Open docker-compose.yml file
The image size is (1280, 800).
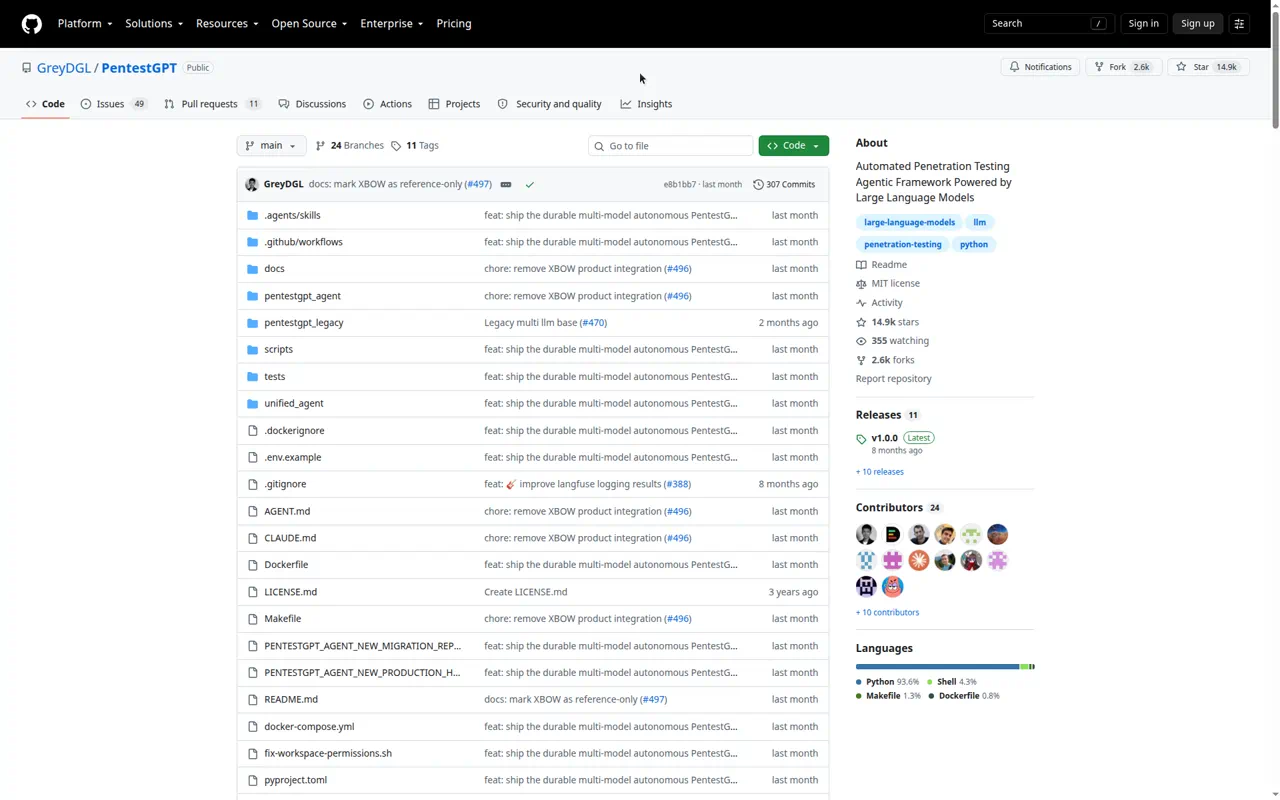click(309, 727)
